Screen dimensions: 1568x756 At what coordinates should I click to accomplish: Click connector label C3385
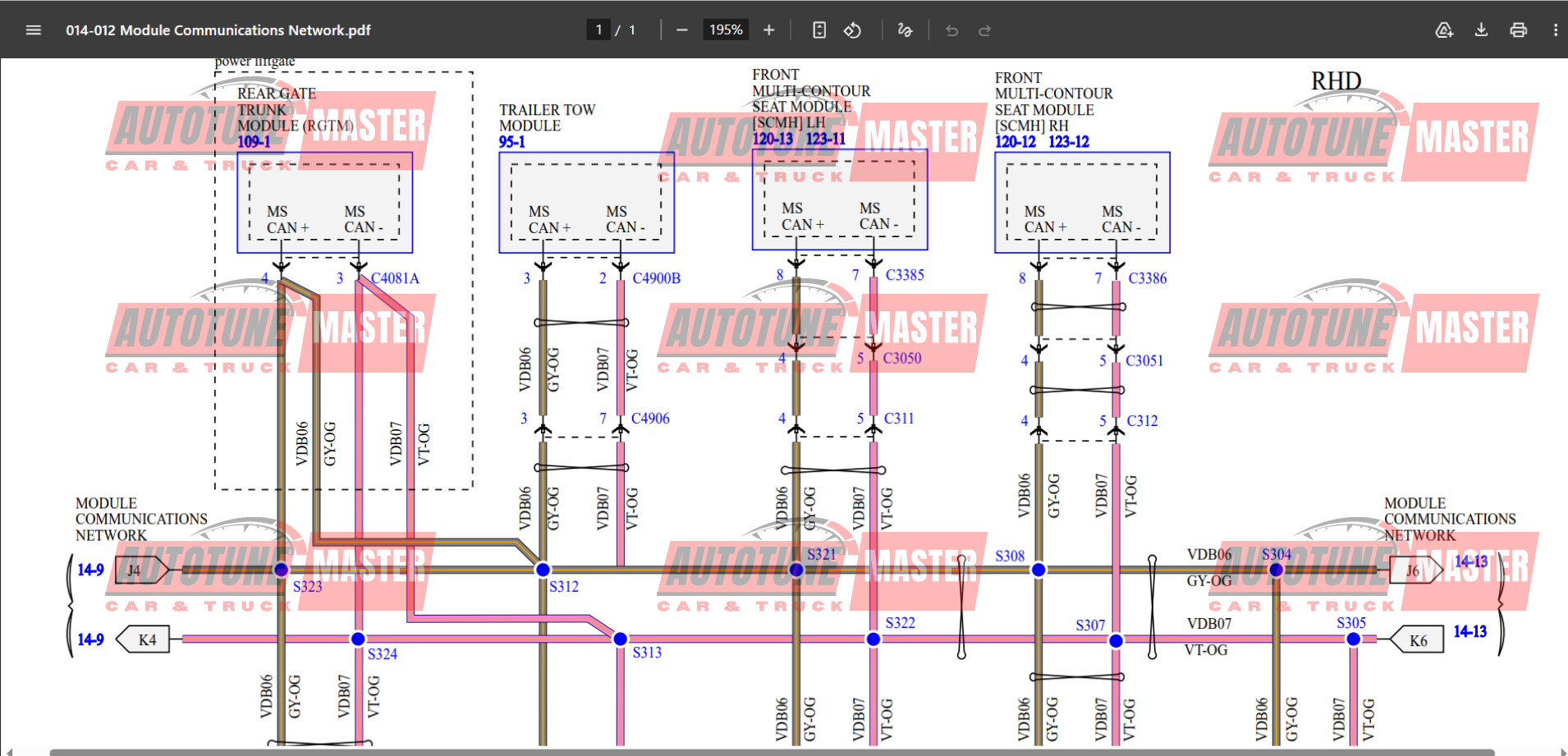[905, 275]
